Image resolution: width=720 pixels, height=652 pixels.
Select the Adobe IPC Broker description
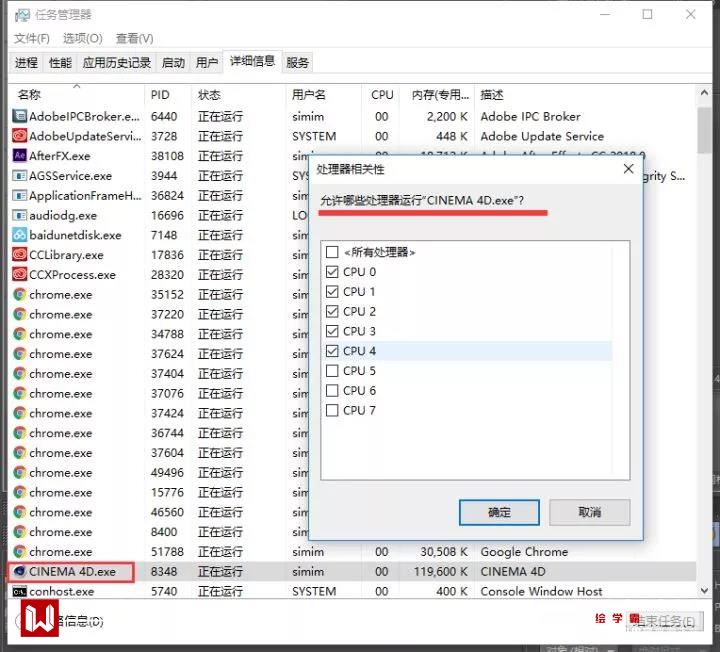pos(530,117)
